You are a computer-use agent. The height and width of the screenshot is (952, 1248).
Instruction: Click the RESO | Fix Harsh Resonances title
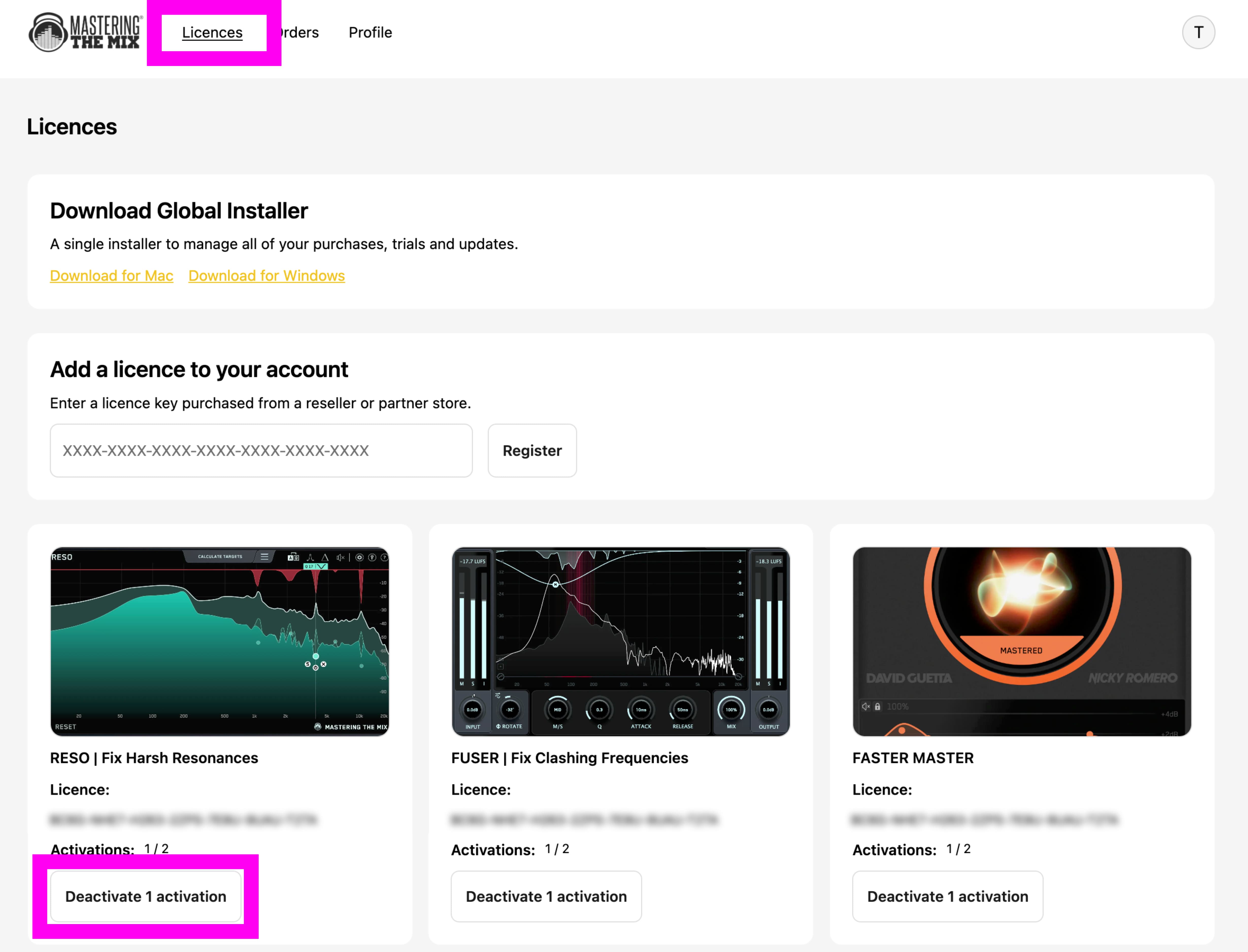[x=154, y=758]
